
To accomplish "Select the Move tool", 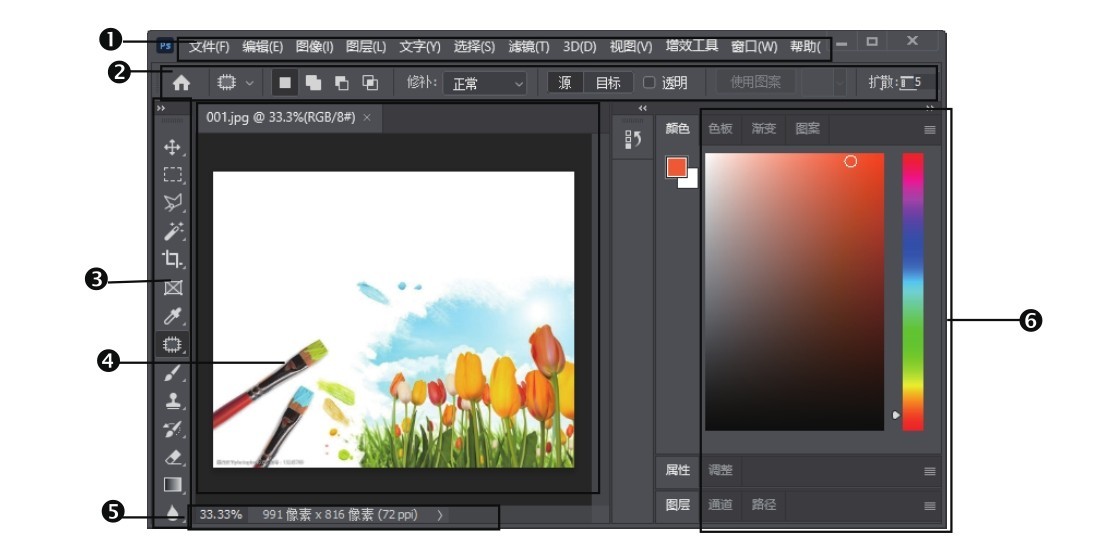I will [x=173, y=147].
